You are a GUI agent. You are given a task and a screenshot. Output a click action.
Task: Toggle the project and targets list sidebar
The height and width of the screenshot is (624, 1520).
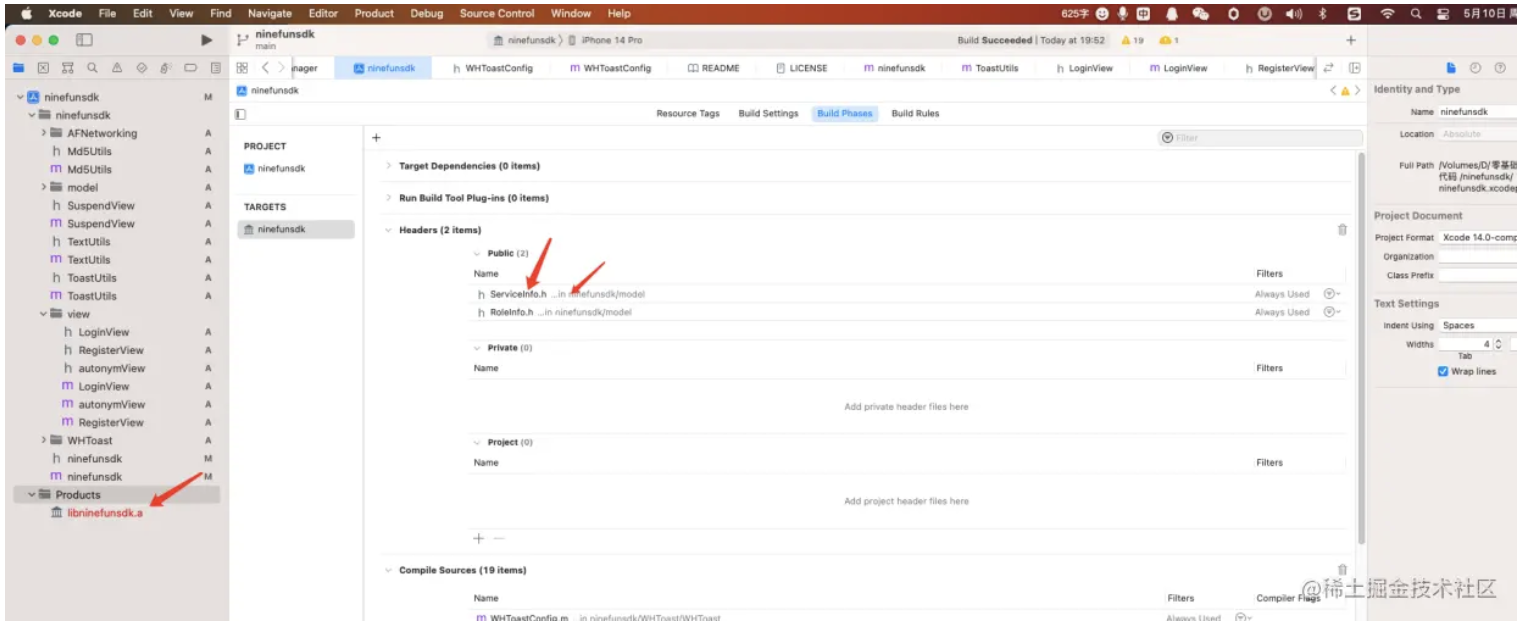[x=240, y=114]
